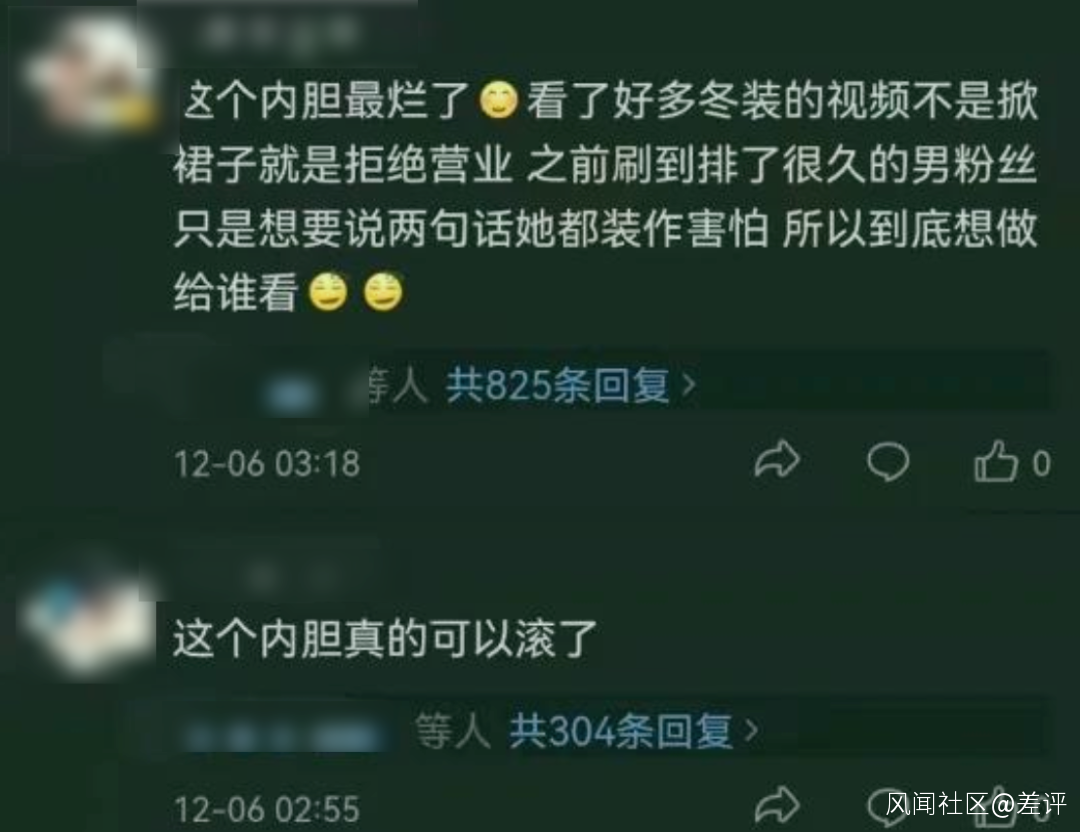
Task: Open the second commenter's blurred avatar
Action: click(90, 620)
